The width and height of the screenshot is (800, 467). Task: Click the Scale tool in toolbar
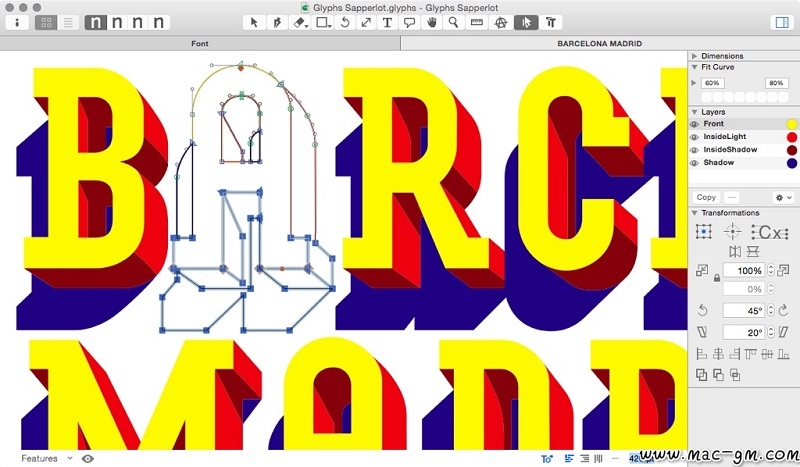(x=365, y=22)
